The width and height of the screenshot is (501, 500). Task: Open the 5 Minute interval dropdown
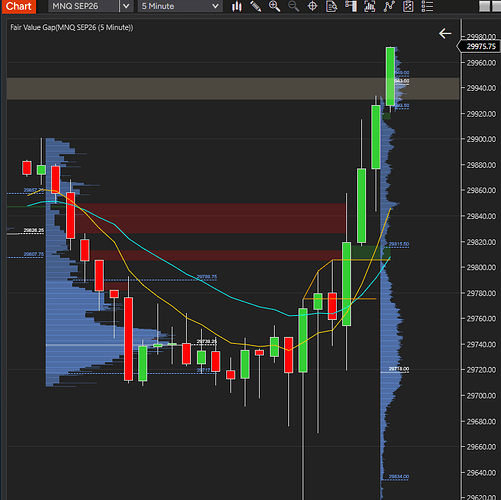[x=180, y=6]
